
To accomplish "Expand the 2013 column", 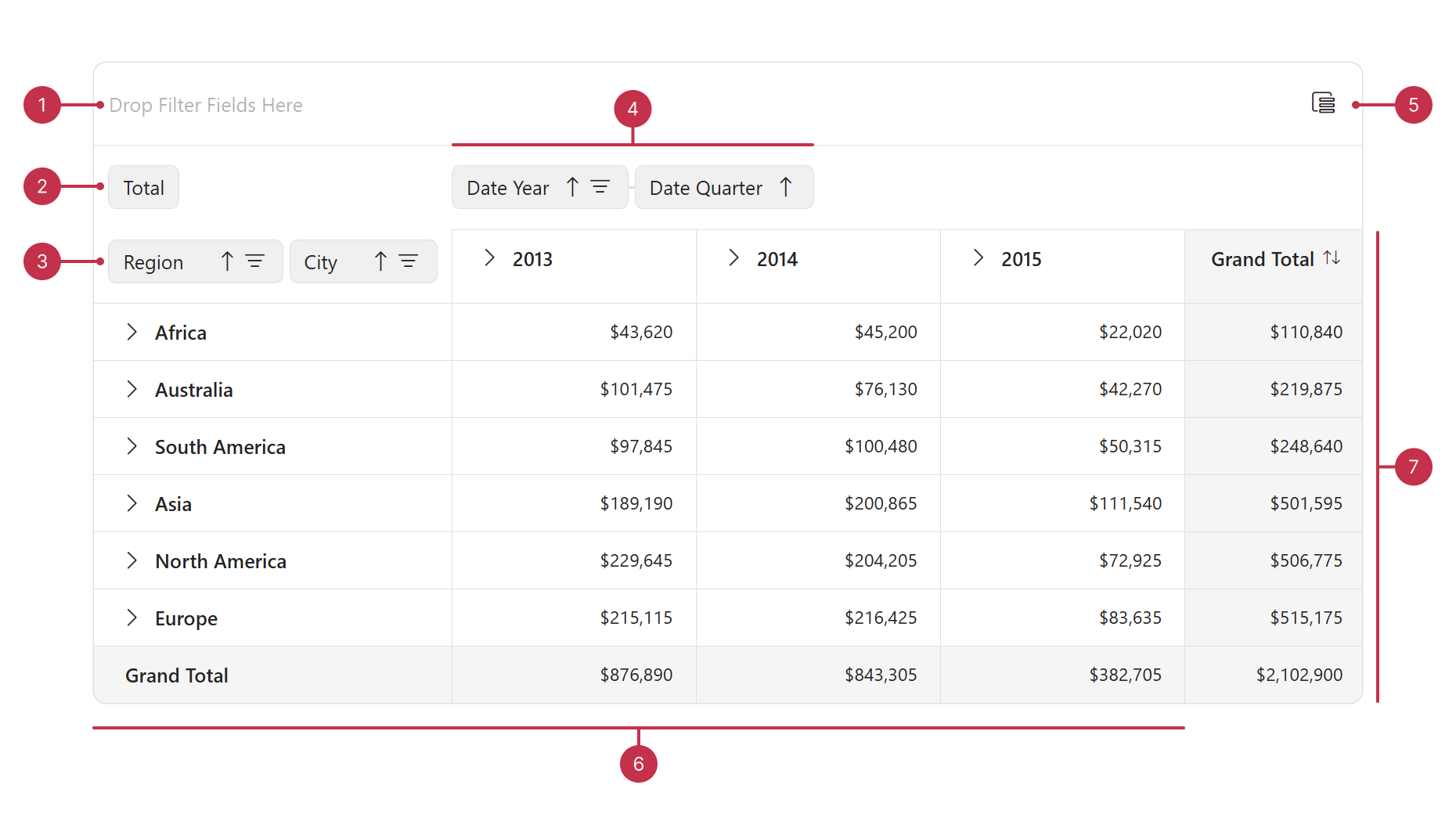I will [489, 258].
